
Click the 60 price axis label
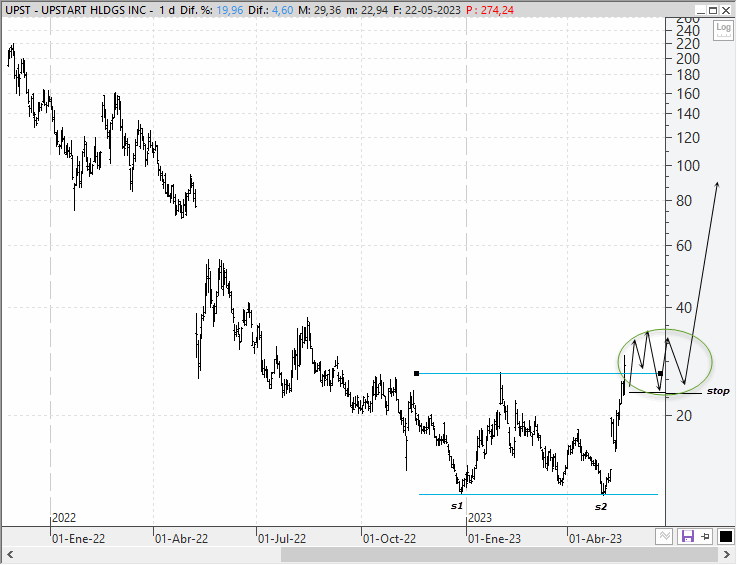point(684,246)
